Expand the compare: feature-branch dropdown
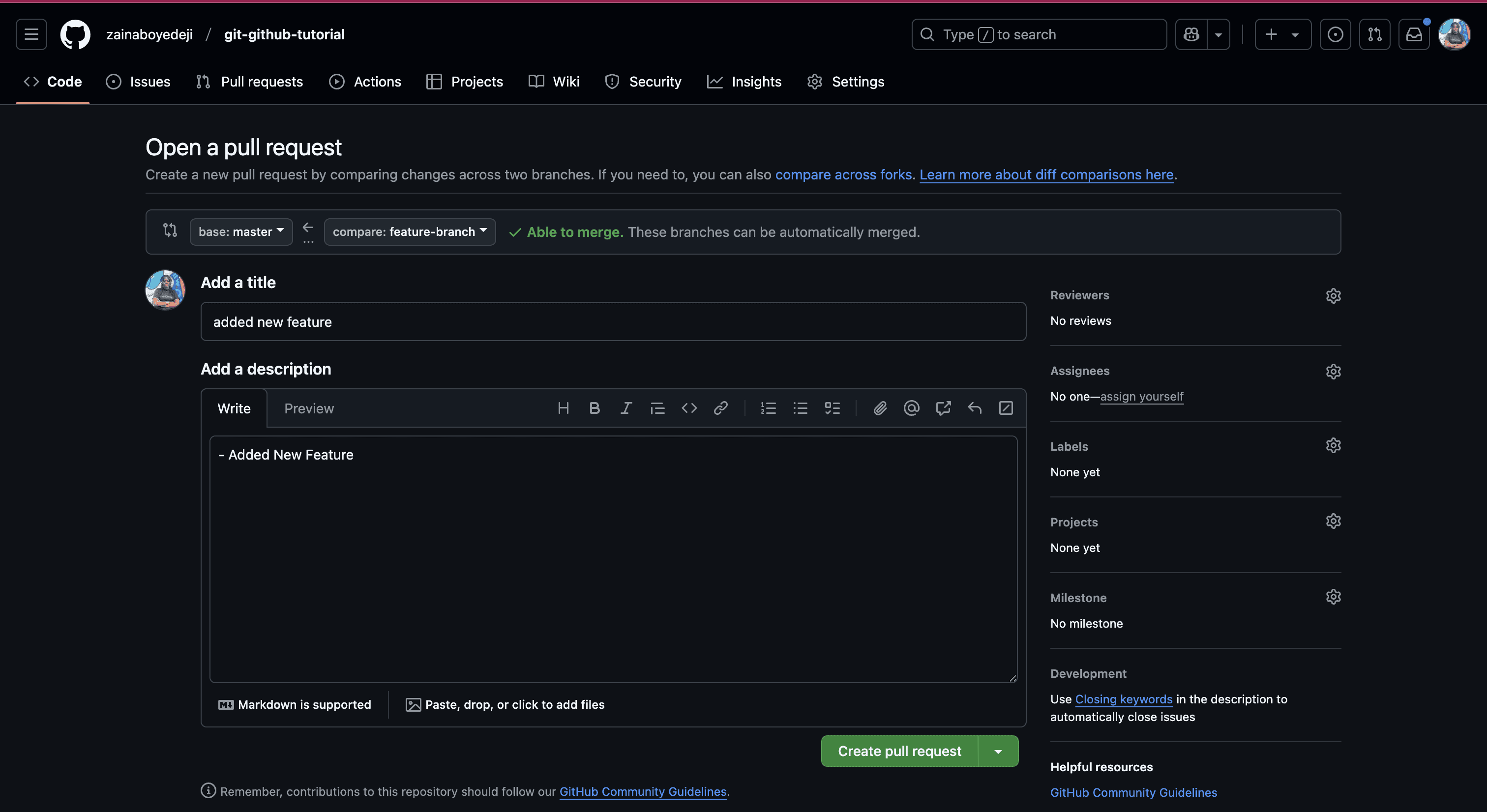1487x812 pixels. point(409,232)
